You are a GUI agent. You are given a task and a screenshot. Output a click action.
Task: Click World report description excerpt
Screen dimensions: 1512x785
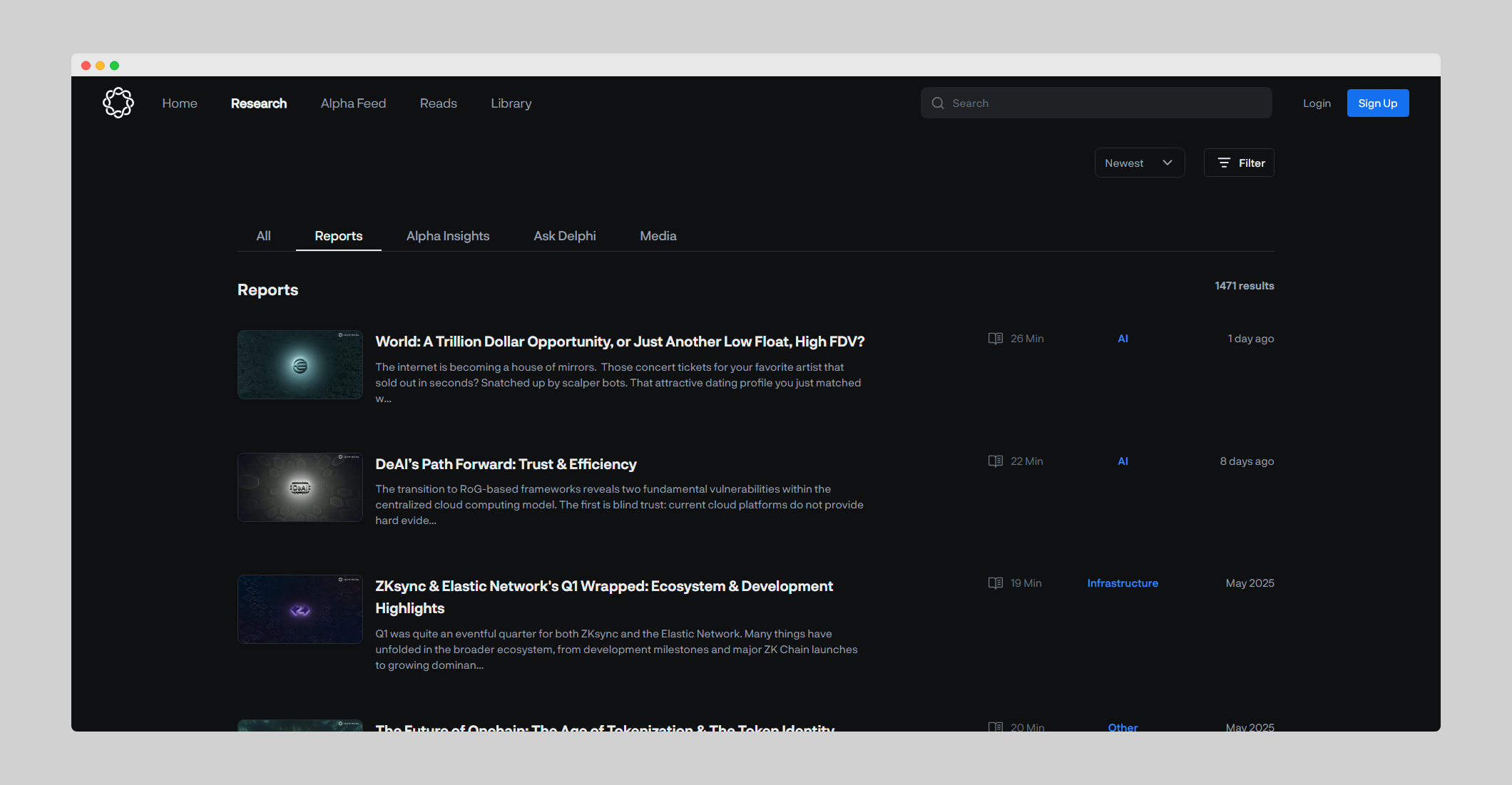tap(619, 383)
